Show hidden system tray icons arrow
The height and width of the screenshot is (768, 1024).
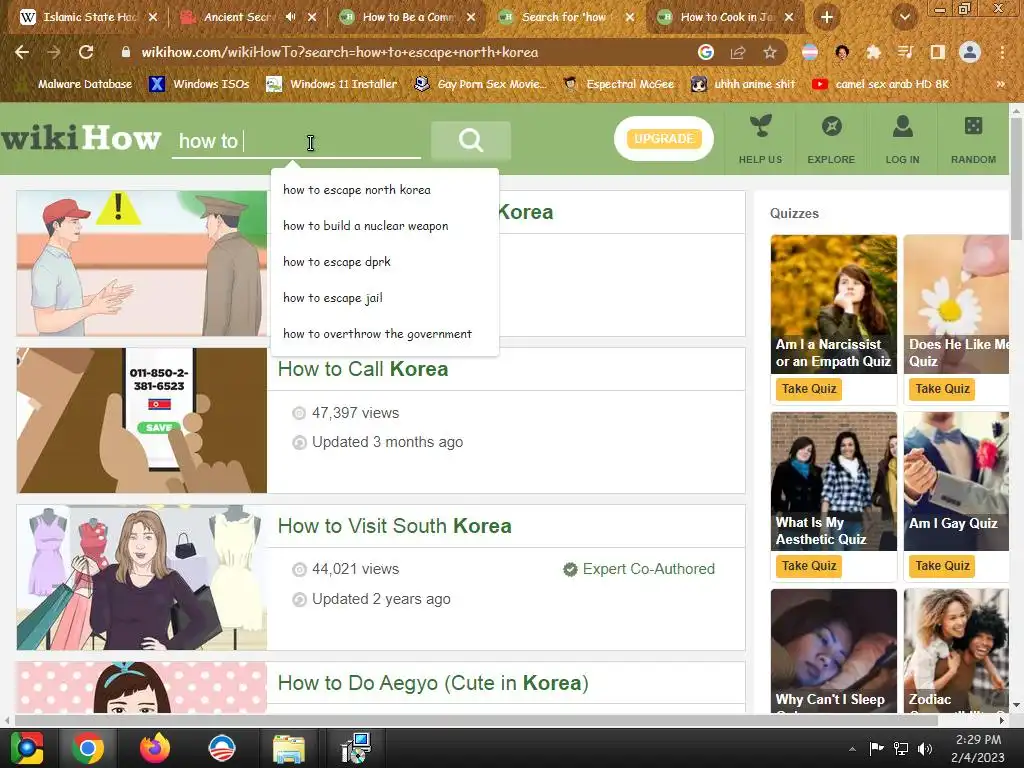coord(852,749)
